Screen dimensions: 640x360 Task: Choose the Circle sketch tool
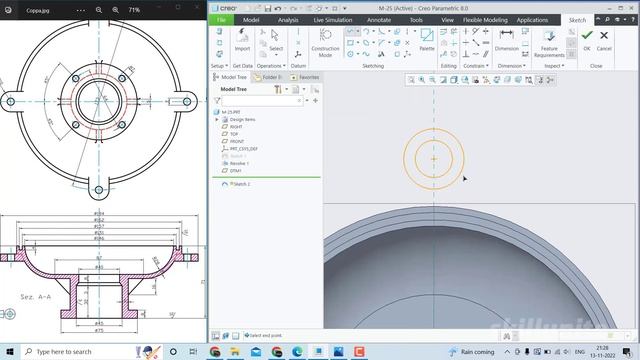coord(351,54)
